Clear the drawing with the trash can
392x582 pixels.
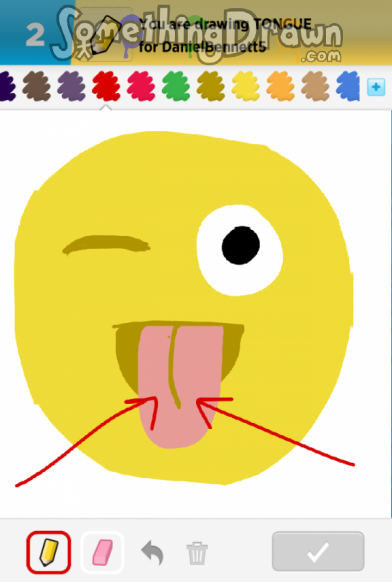coord(197,553)
